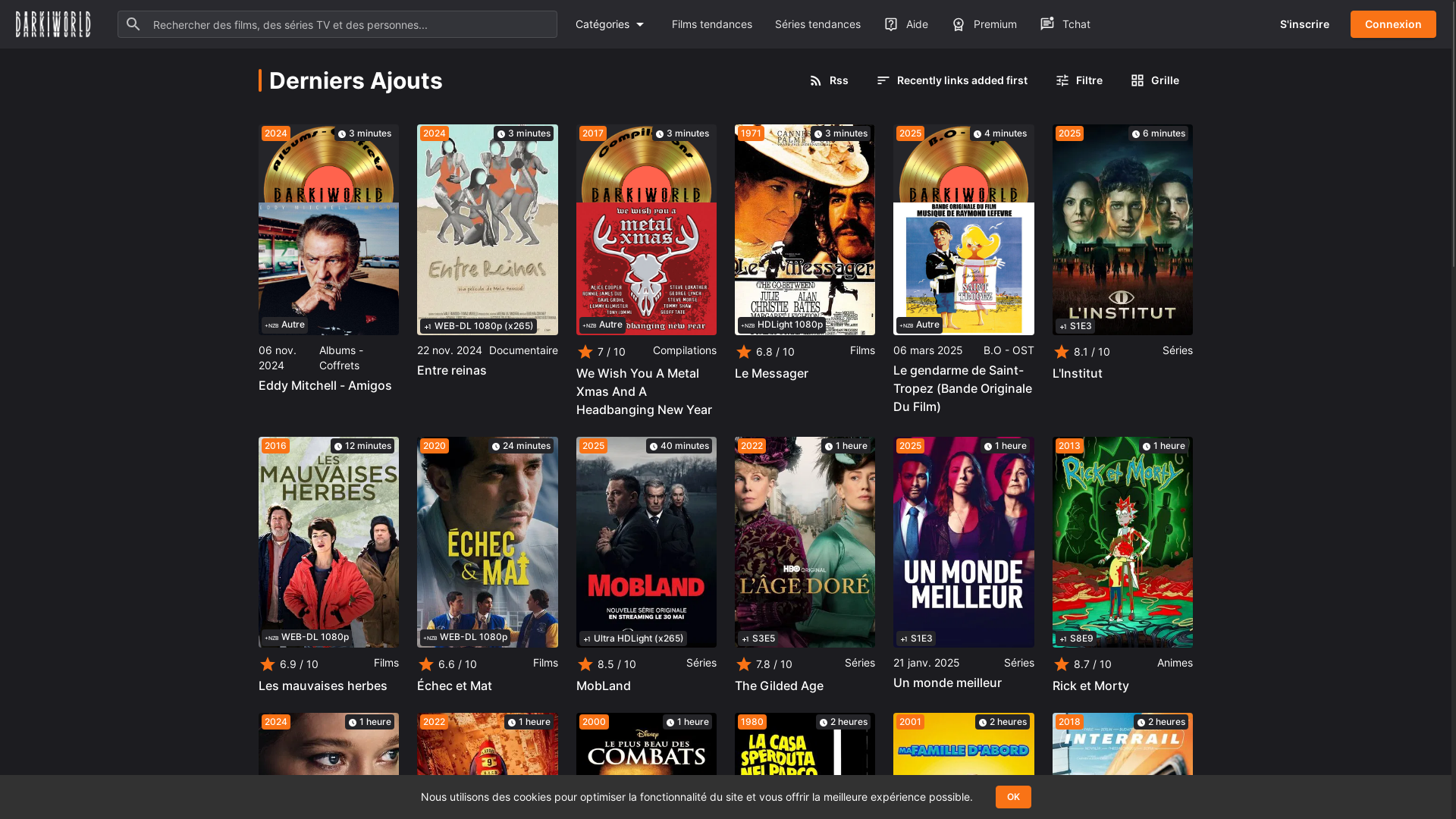Click Animes category under Rick et Morty
Image resolution: width=1456 pixels, height=819 pixels.
click(1175, 663)
